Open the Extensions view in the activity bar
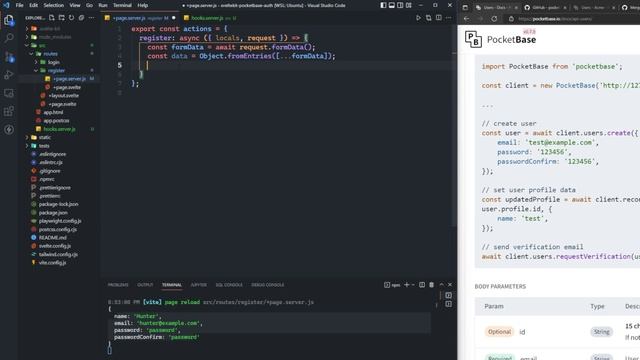The height and width of the screenshot is (360, 640). coord(9,111)
